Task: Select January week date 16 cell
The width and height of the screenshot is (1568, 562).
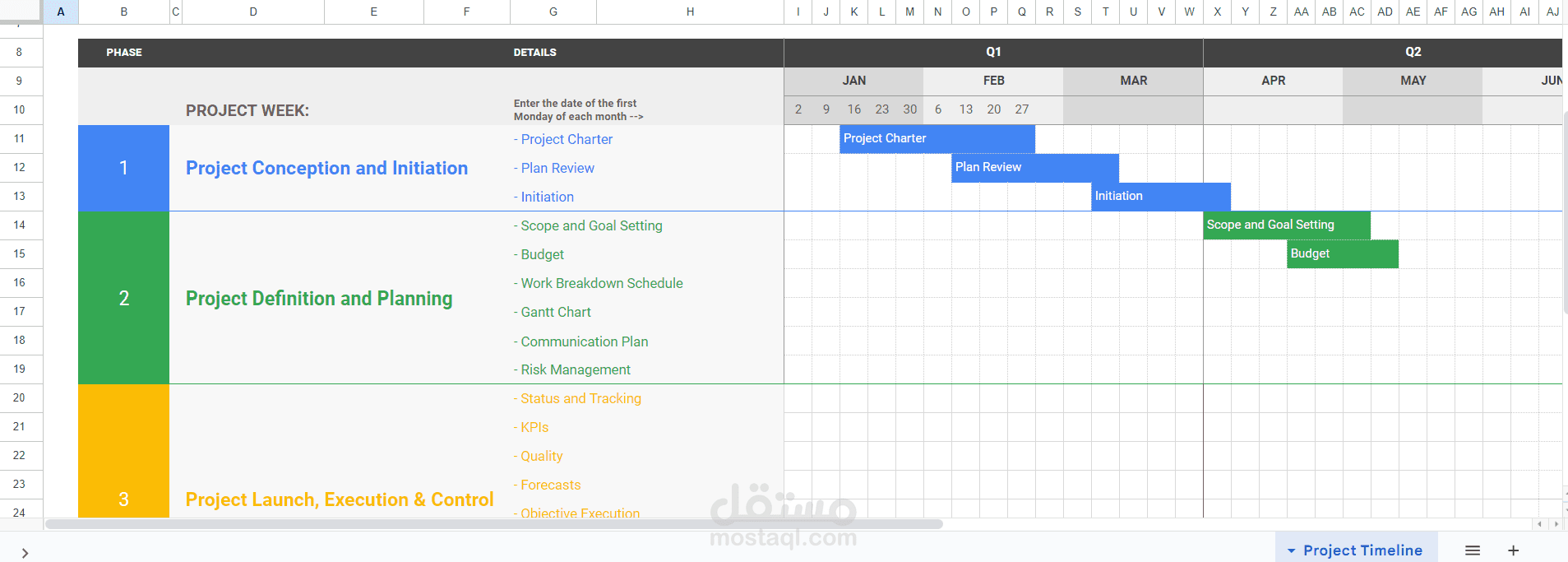Action: tap(854, 109)
